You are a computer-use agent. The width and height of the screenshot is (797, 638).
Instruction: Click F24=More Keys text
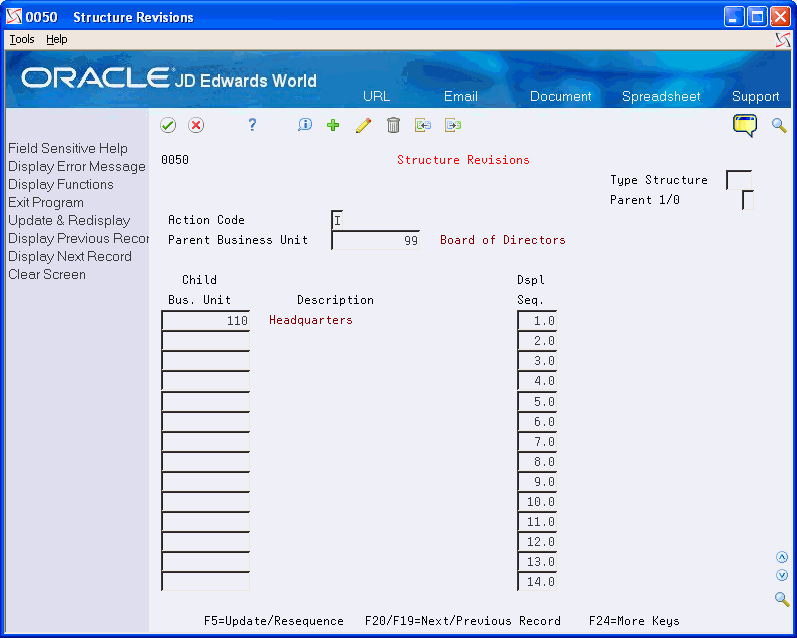[634, 621]
